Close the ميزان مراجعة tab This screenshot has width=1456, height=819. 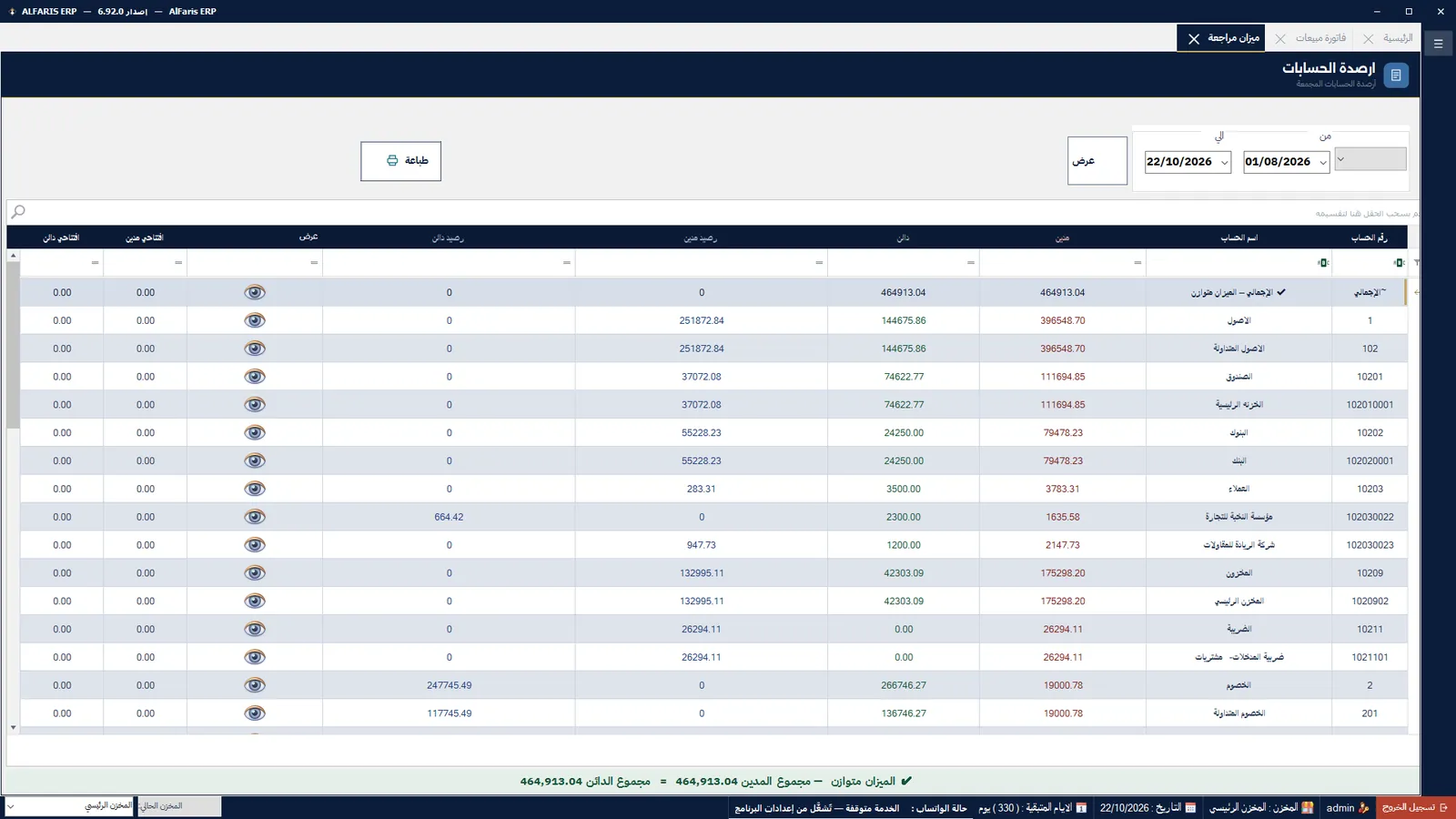(x=1194, y=38)
